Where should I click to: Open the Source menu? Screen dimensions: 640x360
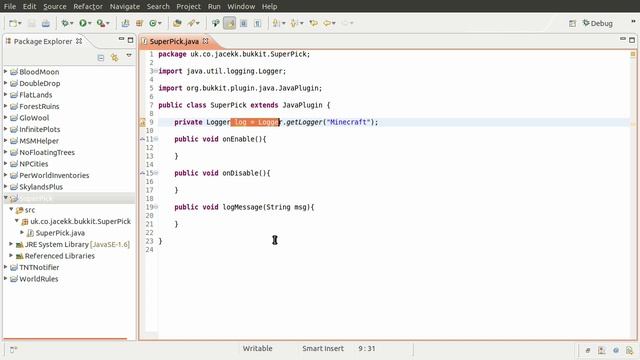point(55,7)
